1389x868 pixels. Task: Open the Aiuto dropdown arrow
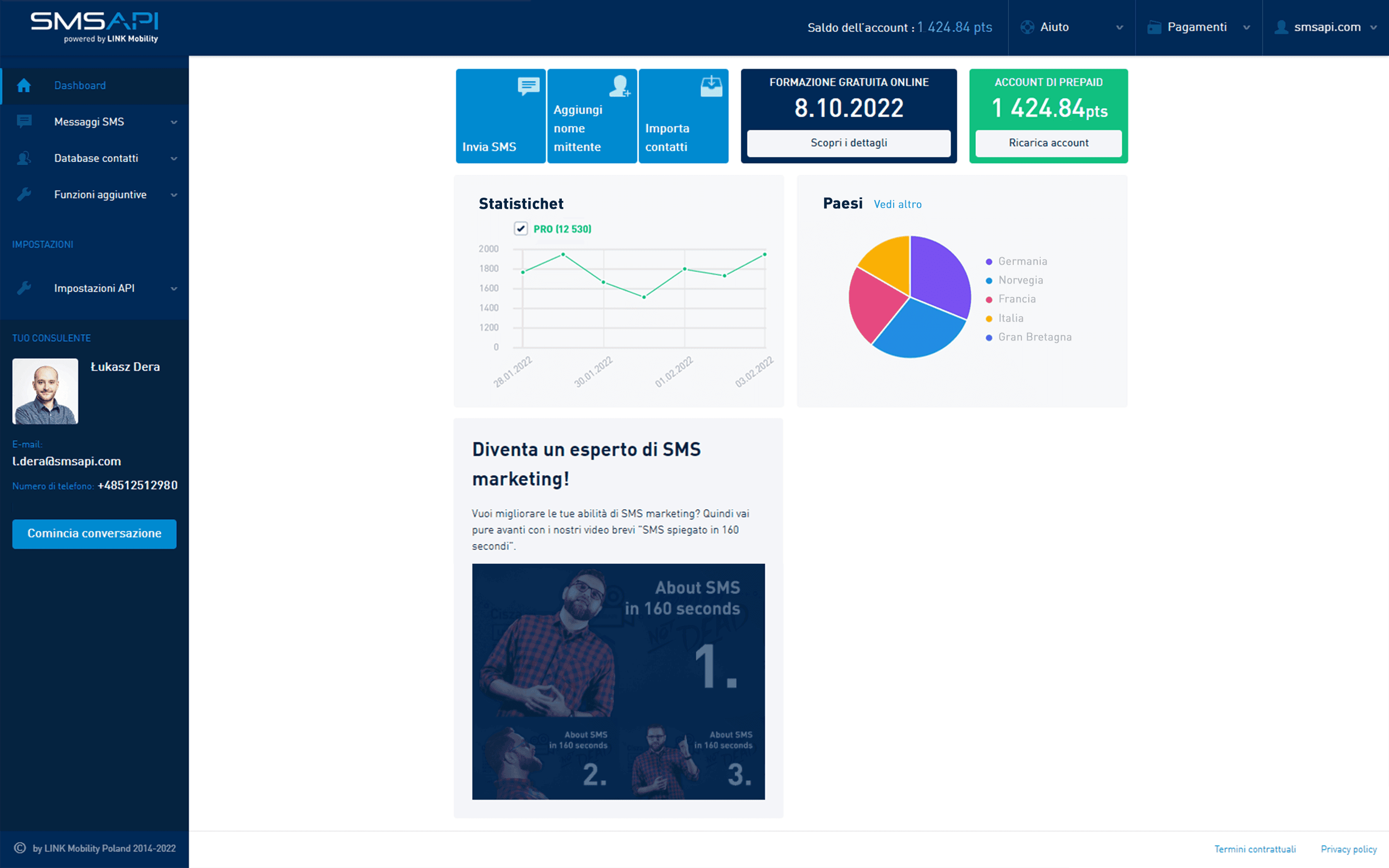[x=1119, y=27]
